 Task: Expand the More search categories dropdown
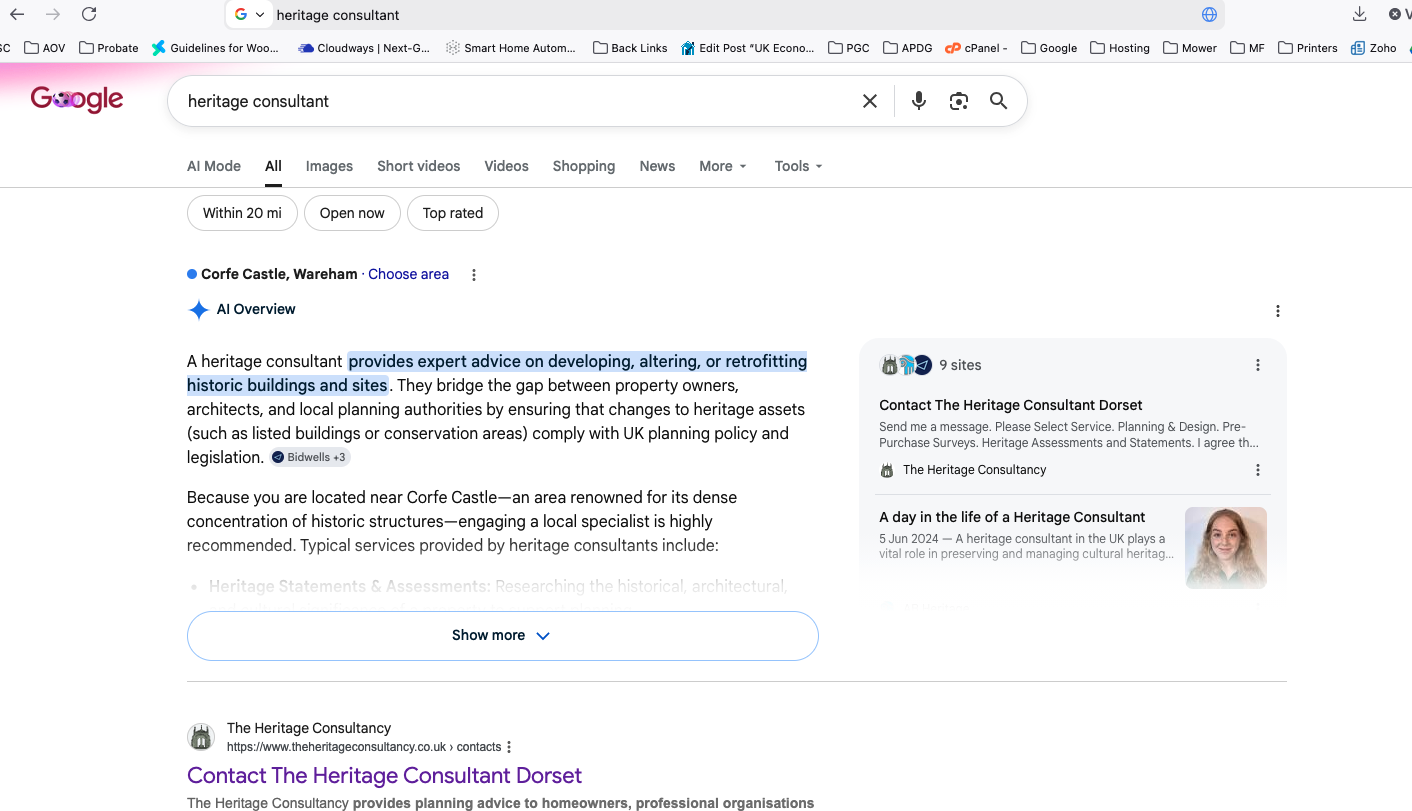point(723,166)
